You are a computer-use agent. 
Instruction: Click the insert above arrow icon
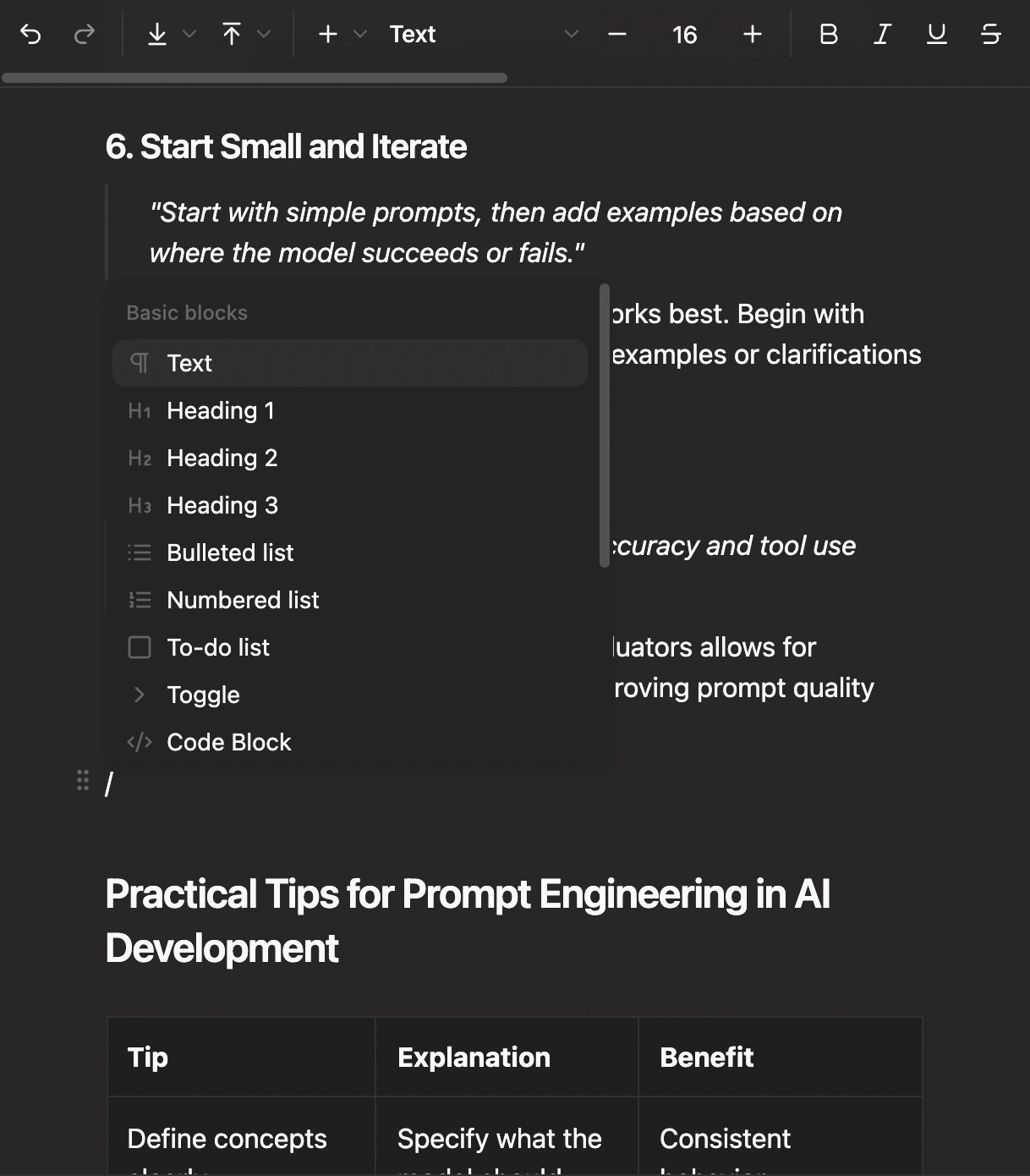click(x=231, y=34)
